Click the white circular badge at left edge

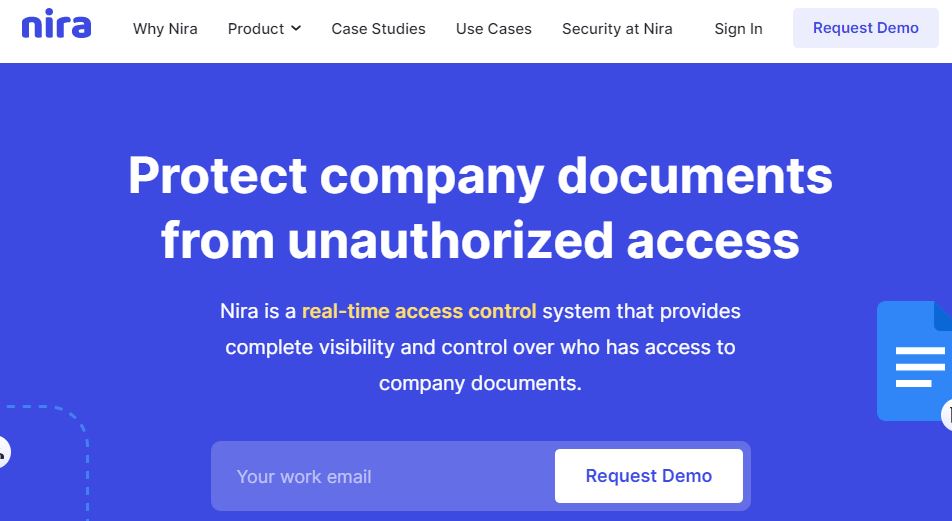point(4,452)
